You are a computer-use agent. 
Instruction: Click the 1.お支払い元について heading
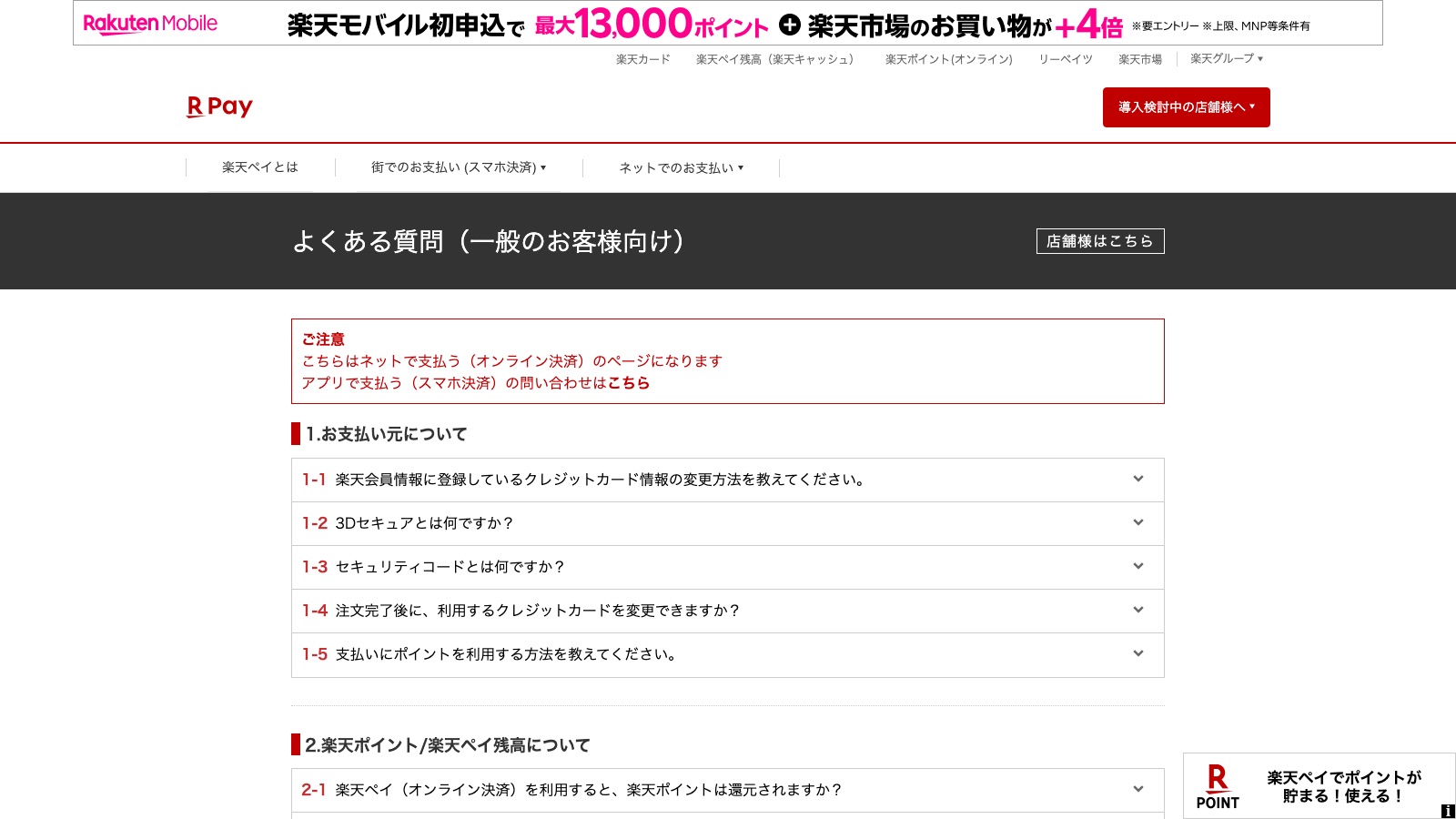[386, 434]
